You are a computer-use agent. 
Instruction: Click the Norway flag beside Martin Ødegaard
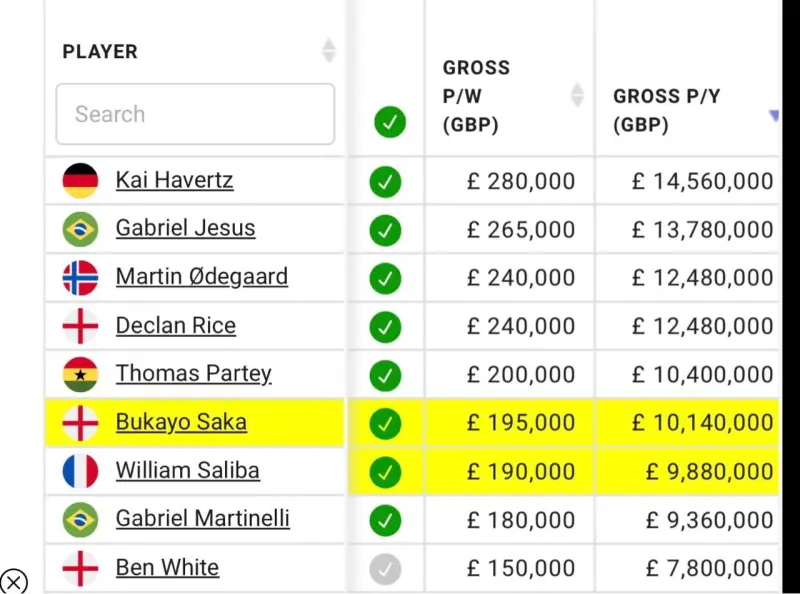pyautogui.click(x=80, y=278)
